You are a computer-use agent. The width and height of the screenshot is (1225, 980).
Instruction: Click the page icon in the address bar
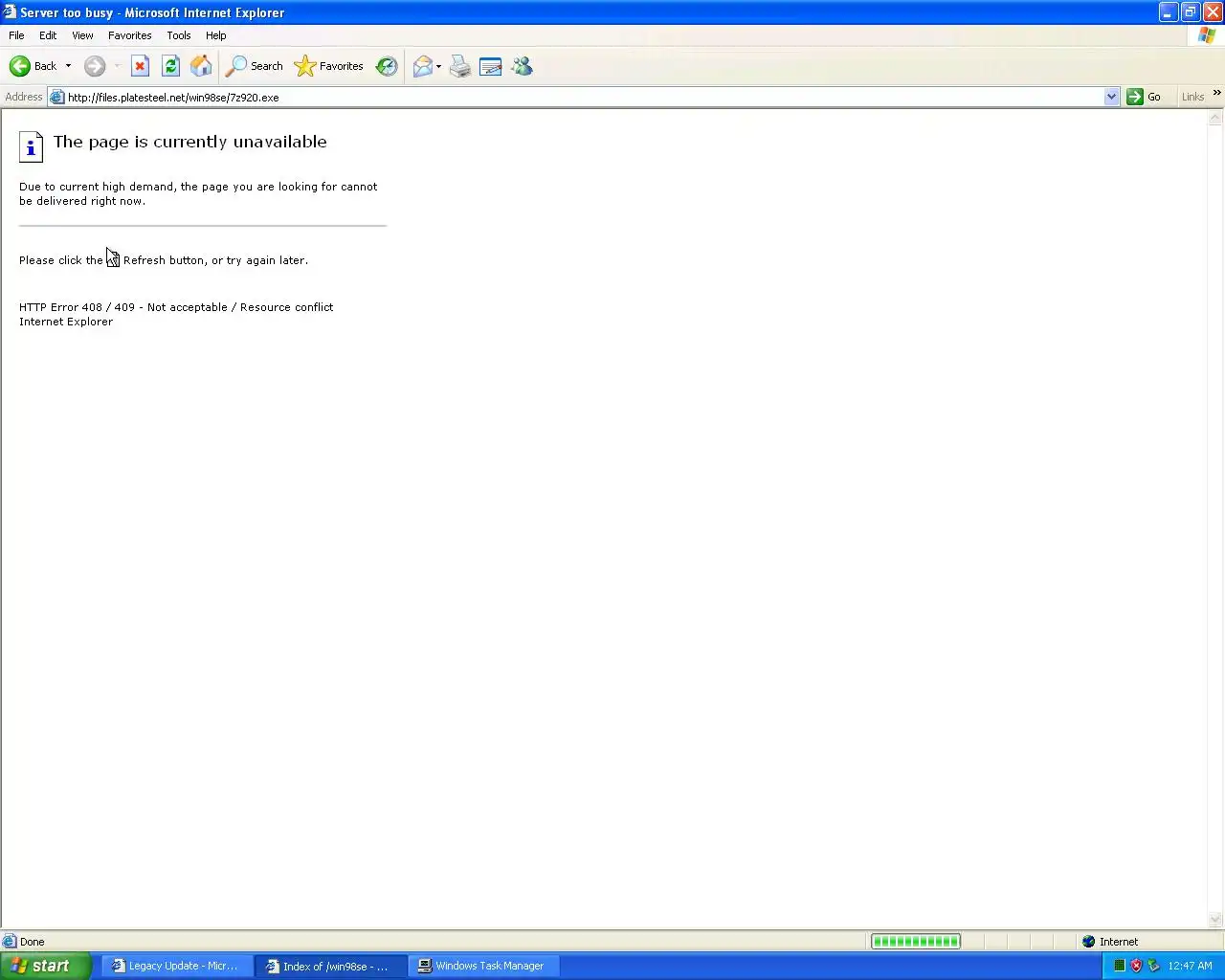coord(57,97)
